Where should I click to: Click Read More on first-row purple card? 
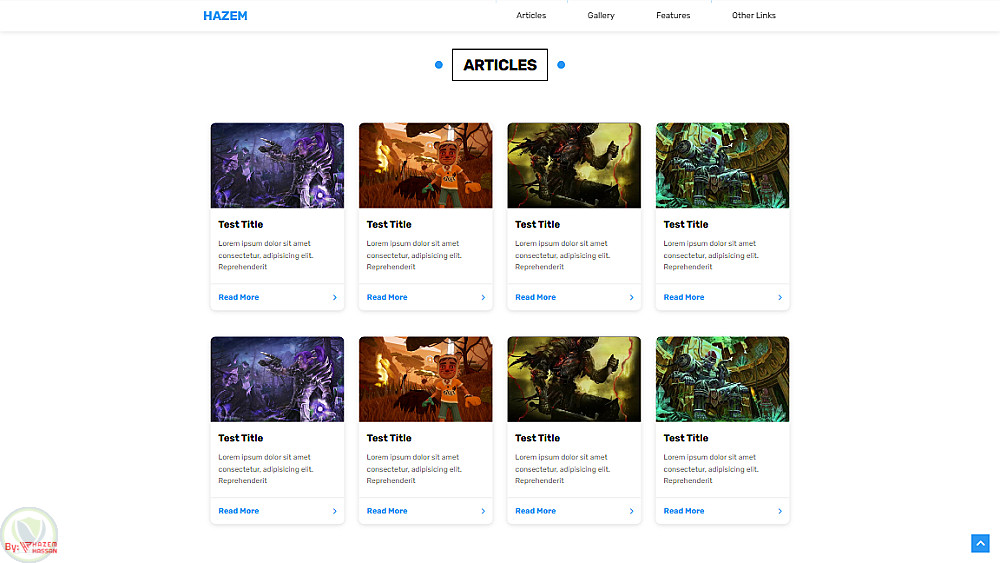point(239,297)
